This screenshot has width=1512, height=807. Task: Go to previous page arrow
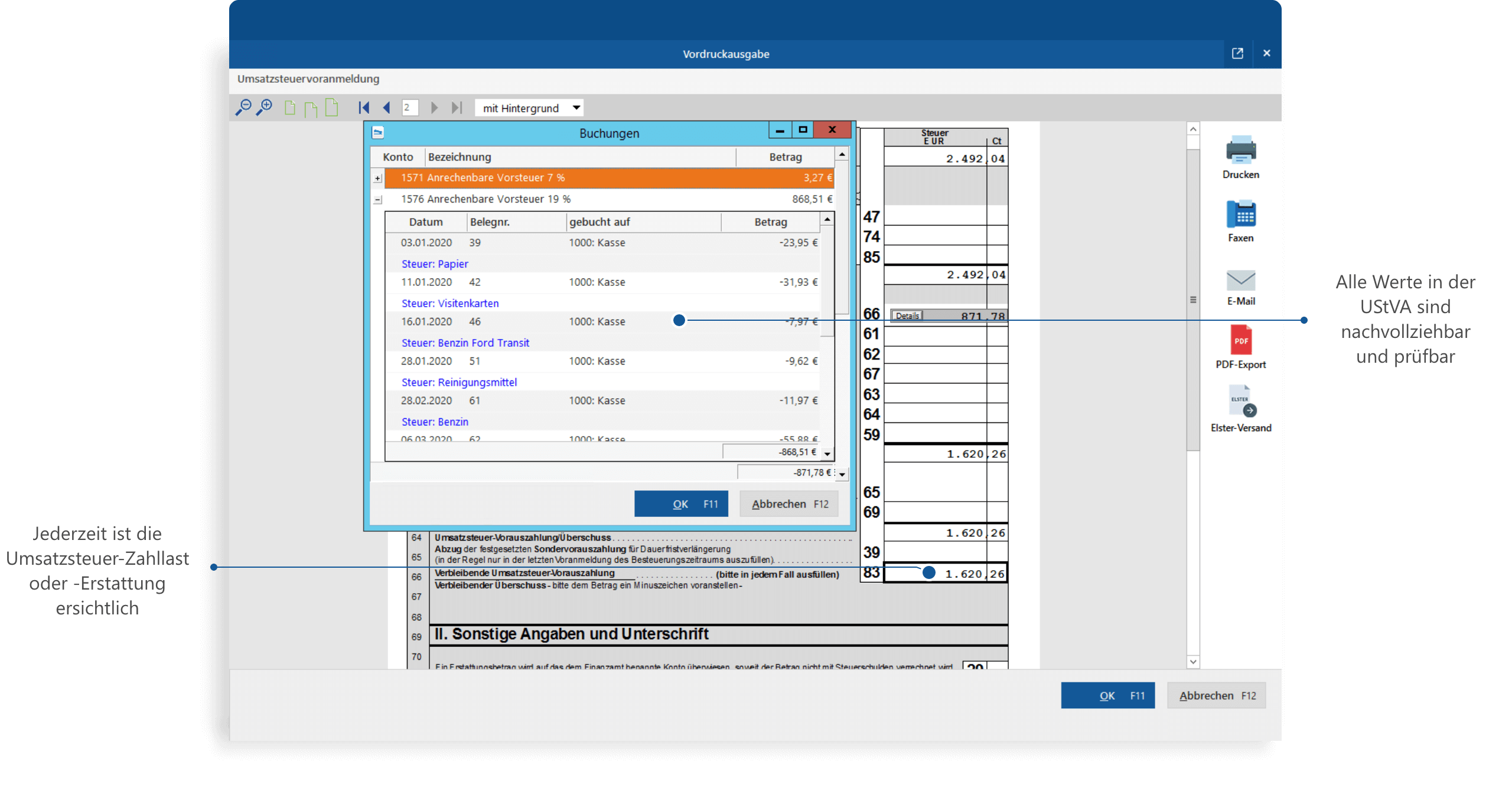coord(386,108)
